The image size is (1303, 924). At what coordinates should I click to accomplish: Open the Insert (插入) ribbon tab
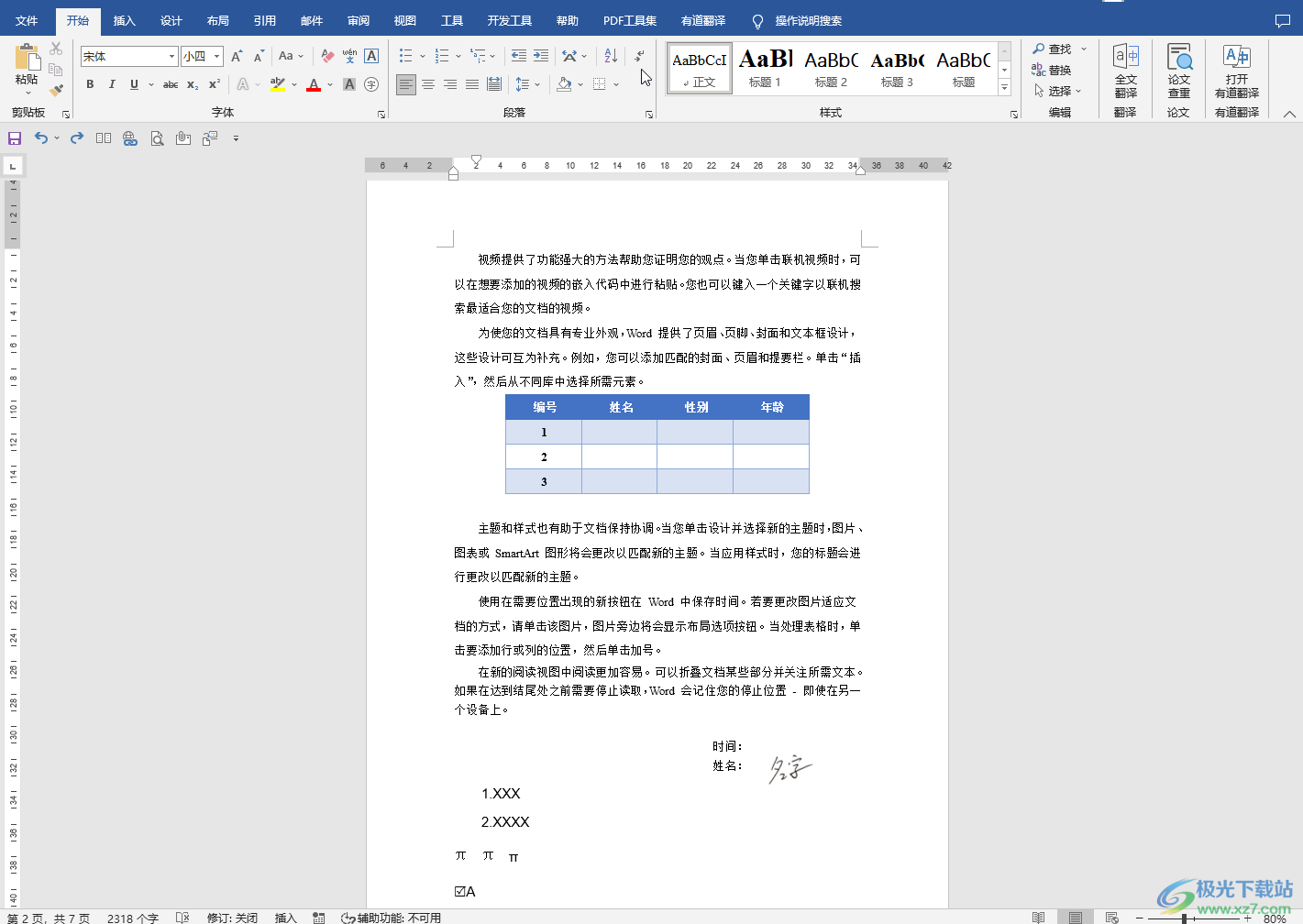pyautogui.click(x=124, y=20)
